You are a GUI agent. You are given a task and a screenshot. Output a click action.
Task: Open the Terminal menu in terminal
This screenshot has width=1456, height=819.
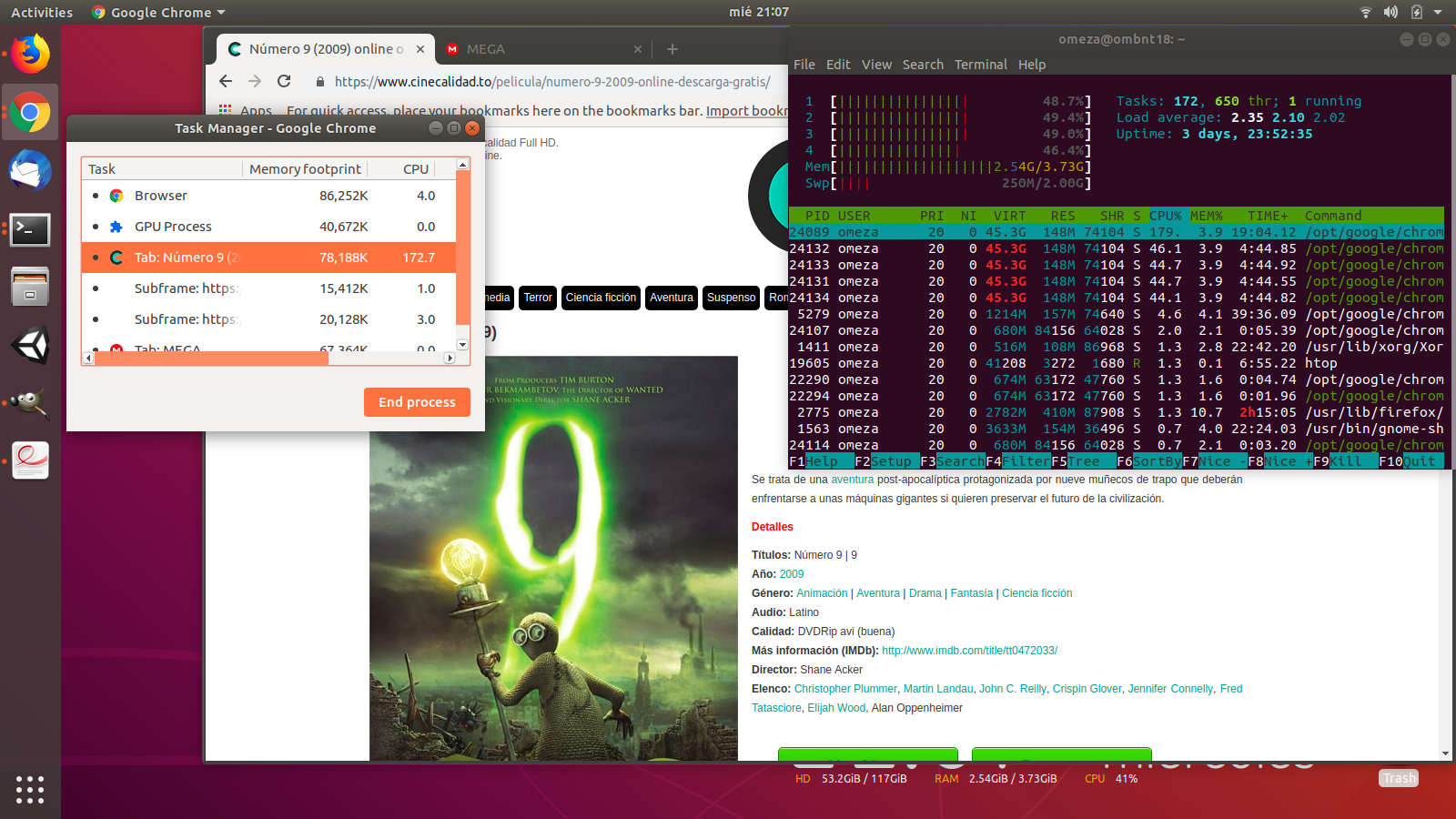pos(980,65)
